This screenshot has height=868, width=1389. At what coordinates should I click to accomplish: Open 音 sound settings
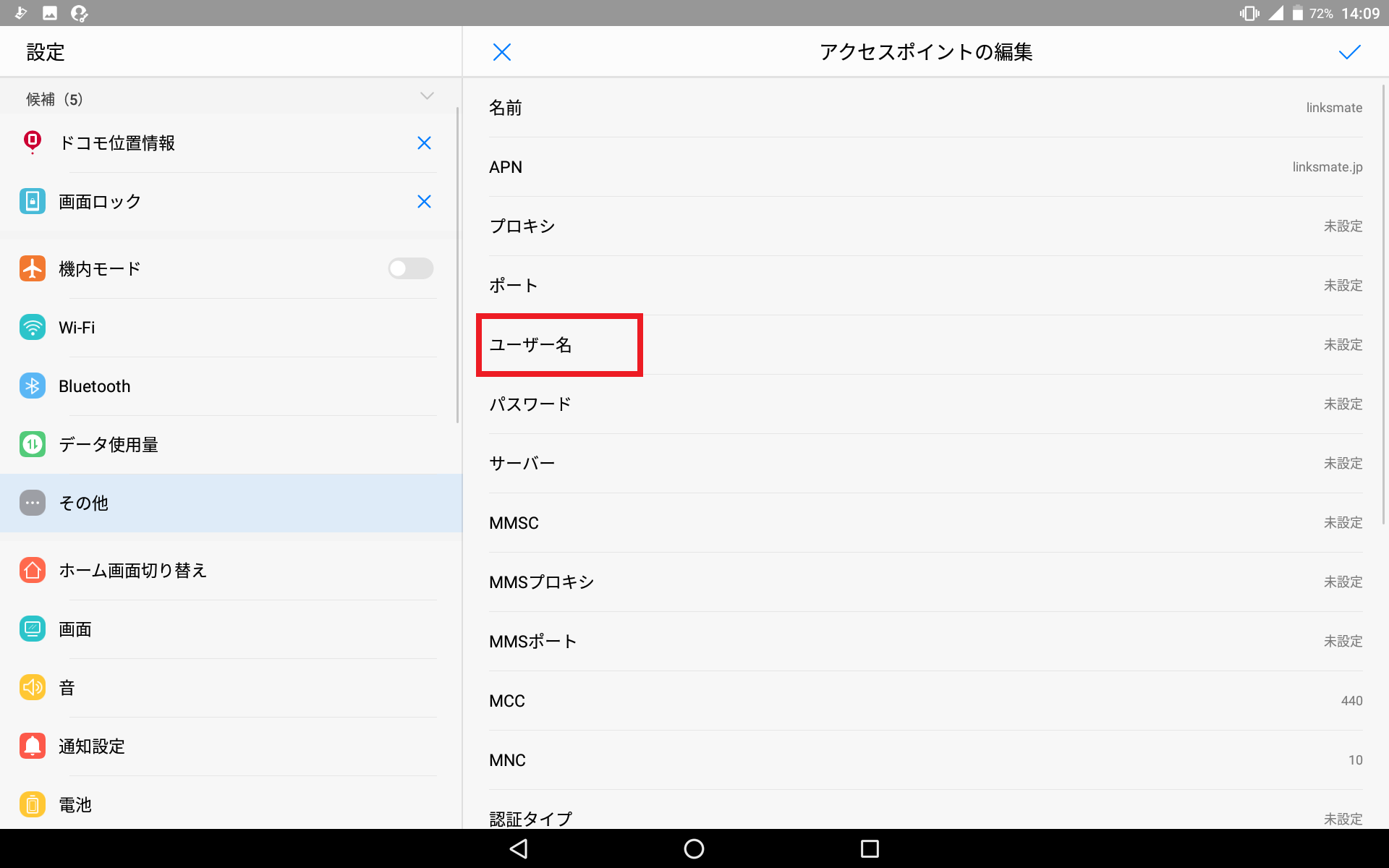[231, 688]
